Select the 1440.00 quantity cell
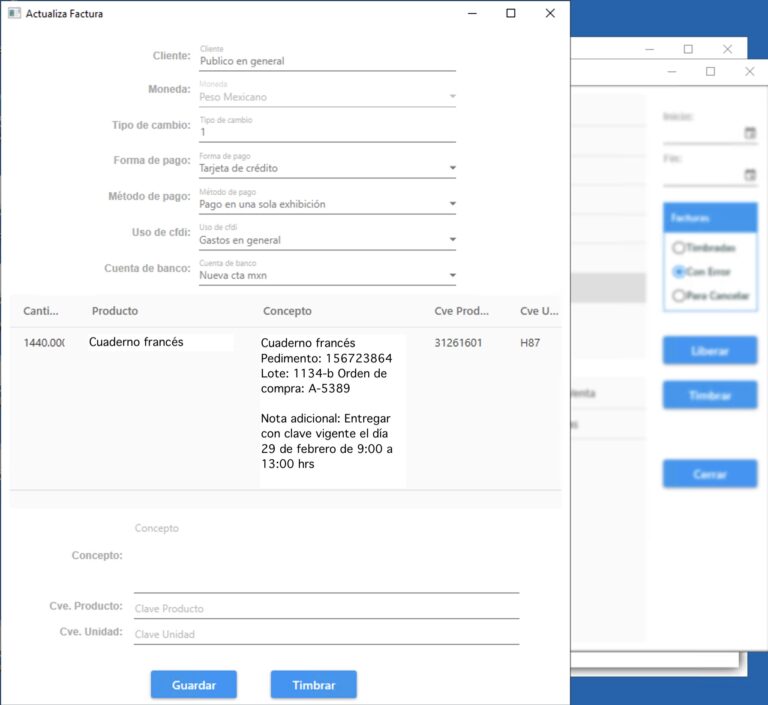 click(44, 342)
